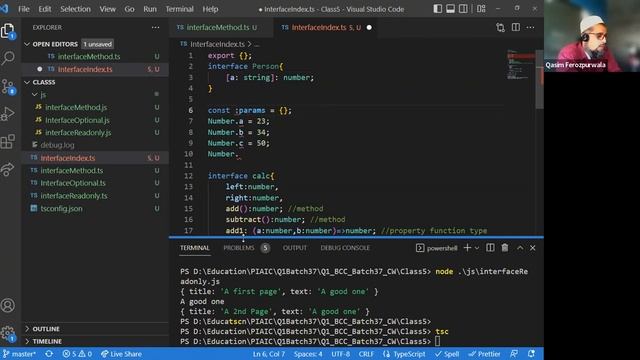Open the Go menu

click(x=129, y=9)
